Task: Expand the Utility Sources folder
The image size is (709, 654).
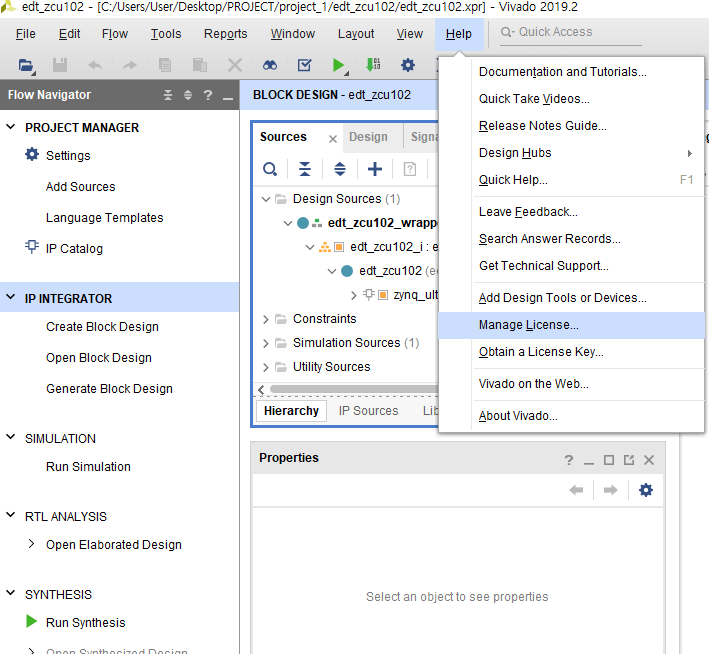Action: click(266, 367)
